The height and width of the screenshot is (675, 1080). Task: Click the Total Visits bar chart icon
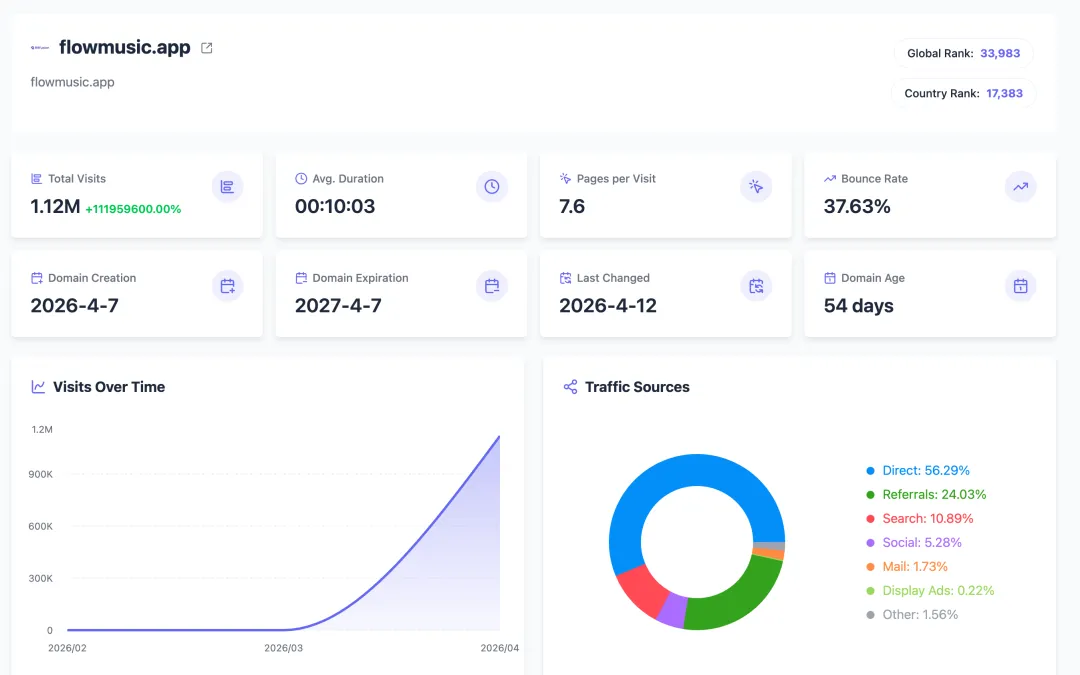pyautogui.click(x=227, y=187)
